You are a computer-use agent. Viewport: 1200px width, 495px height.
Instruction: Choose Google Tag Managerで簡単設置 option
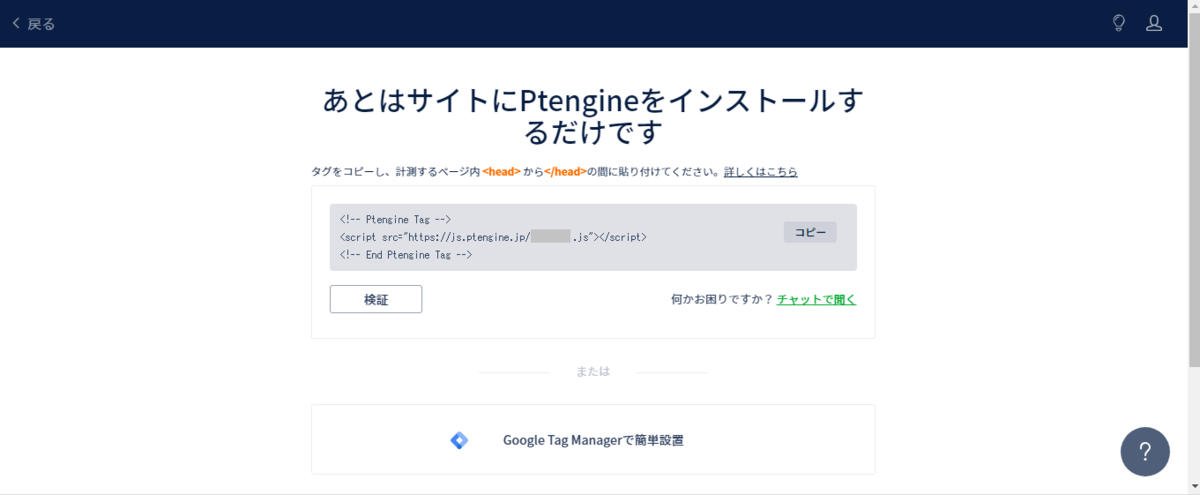(x=593, y=440)
